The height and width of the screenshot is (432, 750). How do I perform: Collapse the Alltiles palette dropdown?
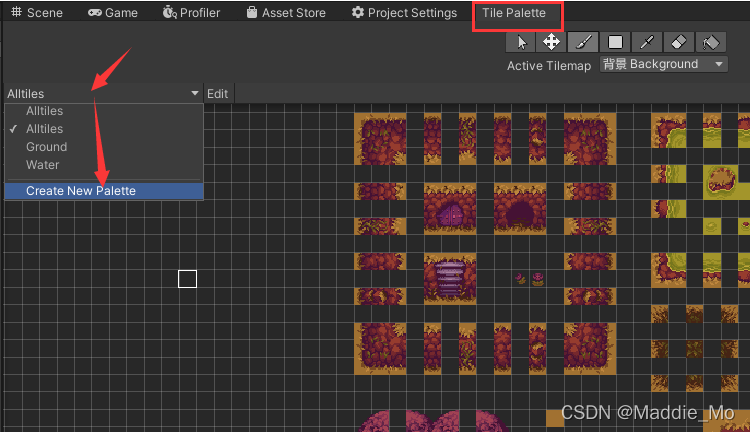[x=103, y=93]
